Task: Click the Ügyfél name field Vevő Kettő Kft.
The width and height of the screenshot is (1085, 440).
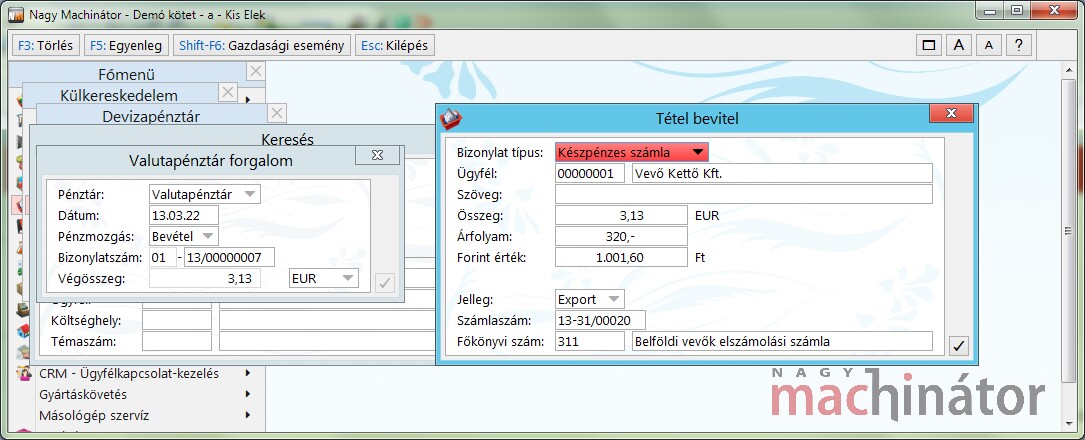Action: click(782, 173)
